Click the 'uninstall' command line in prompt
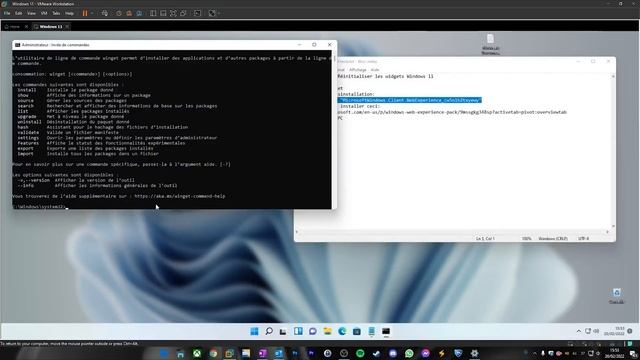 click(x=73, y=122)
